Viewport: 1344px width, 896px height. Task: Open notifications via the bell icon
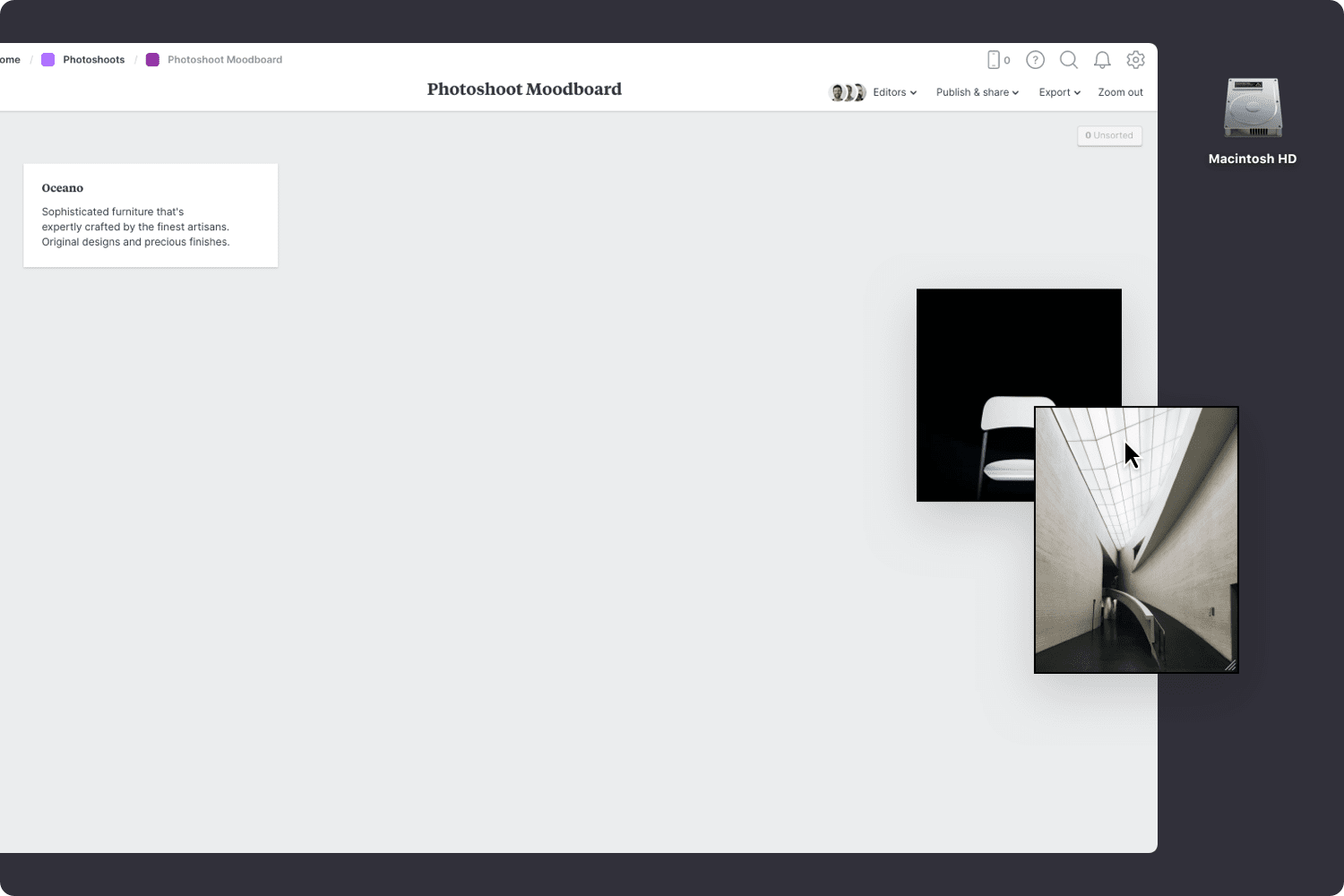pyautogui.click(x=1102, y=59)
